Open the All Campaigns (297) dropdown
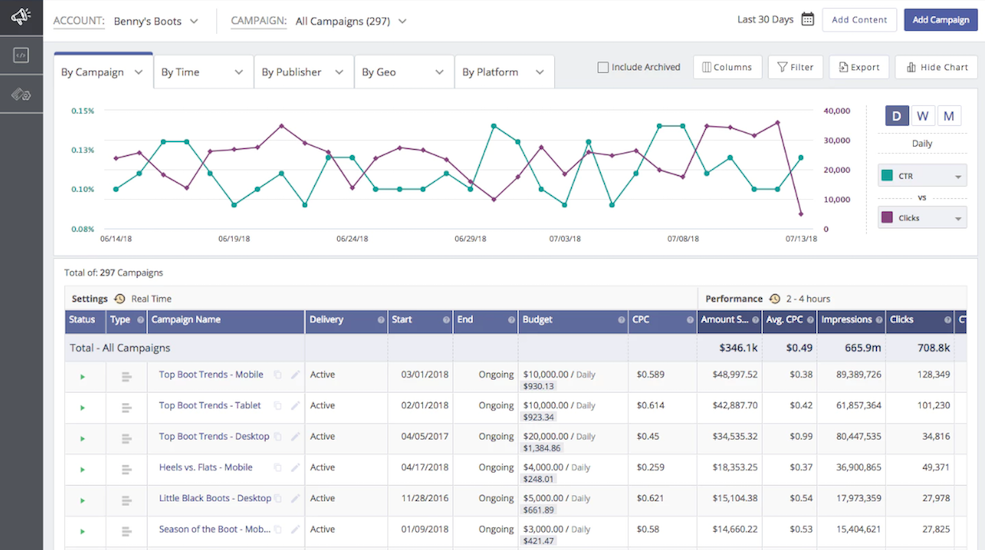This screenshot has height=550, width=985. 351,21
